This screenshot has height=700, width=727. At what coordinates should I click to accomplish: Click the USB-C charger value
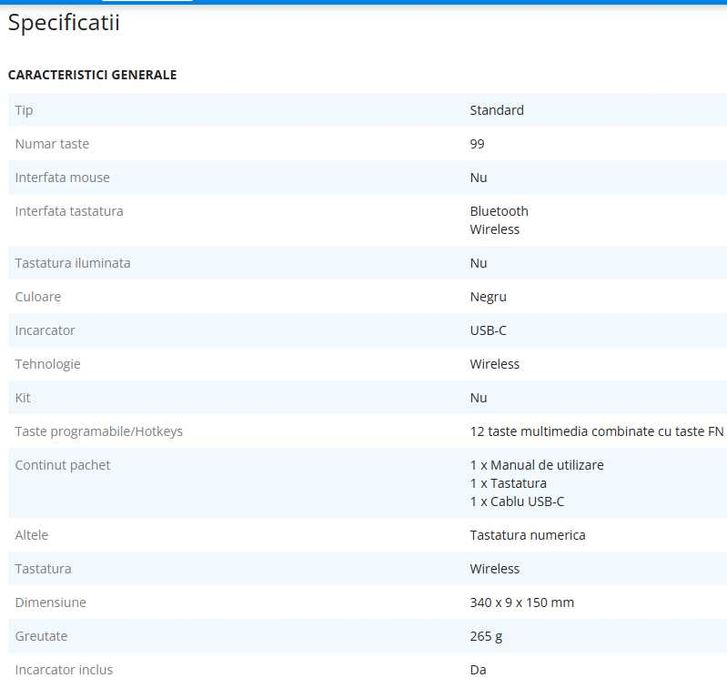pyautogui.click(x=488, y=331)
